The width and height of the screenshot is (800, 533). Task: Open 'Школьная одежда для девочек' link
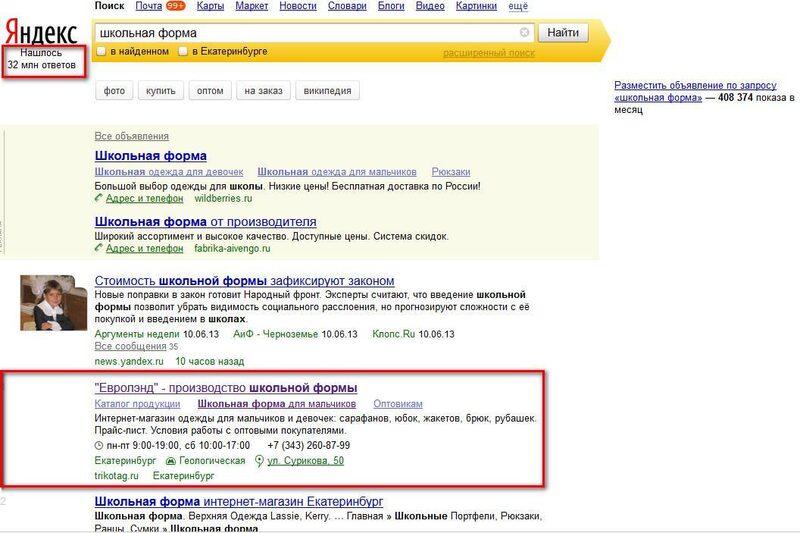pyautogui.click(x=169, y=172)
